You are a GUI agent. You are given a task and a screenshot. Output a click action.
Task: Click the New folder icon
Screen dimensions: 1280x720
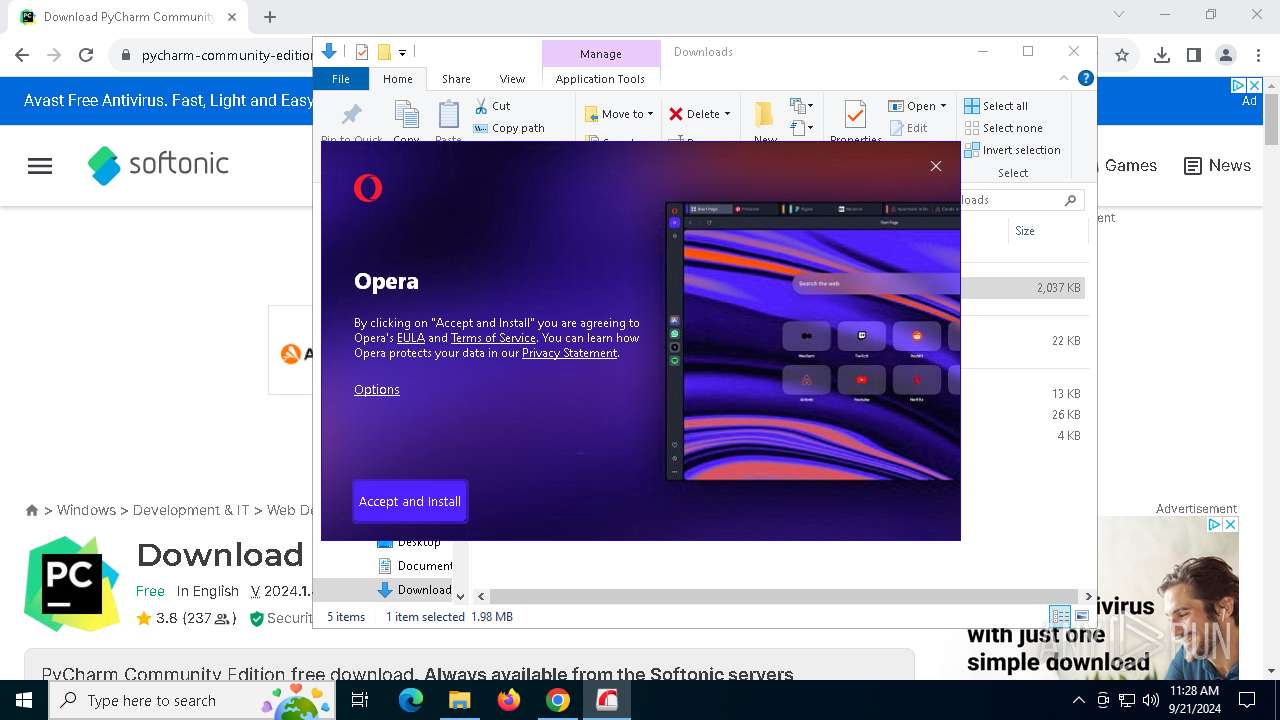pyautogui.click(x=765, y=113)
